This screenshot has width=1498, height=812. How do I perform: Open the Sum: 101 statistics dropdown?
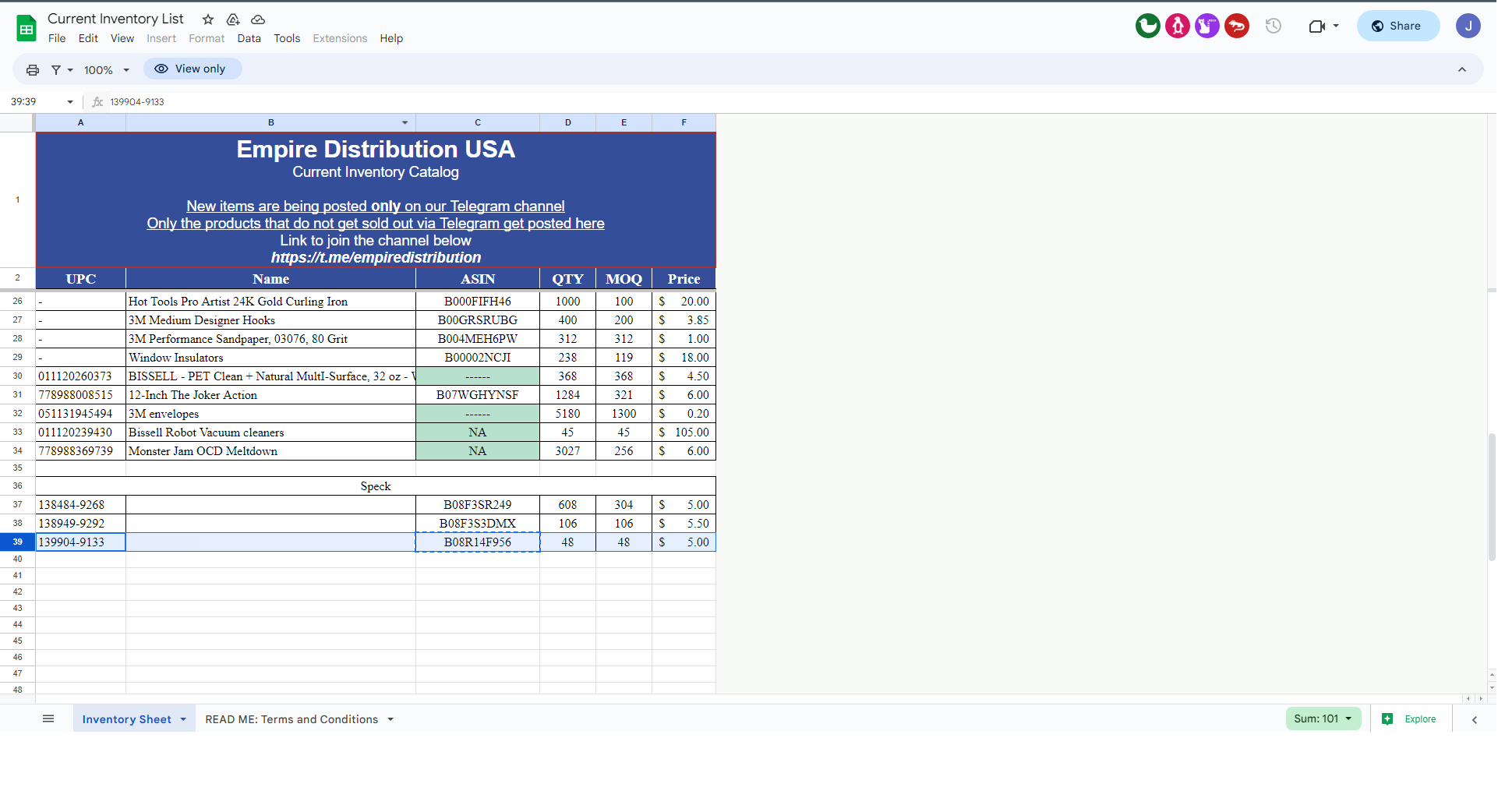tap(1323, 718)
